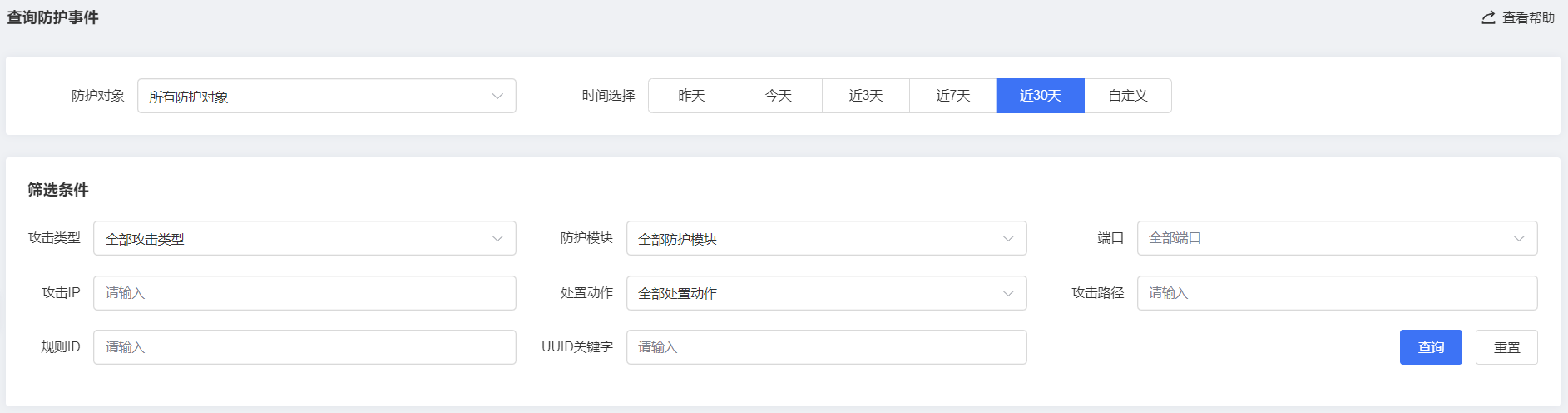Click the blue 查询 button
1568x413 pixels.
[1431, 347]
